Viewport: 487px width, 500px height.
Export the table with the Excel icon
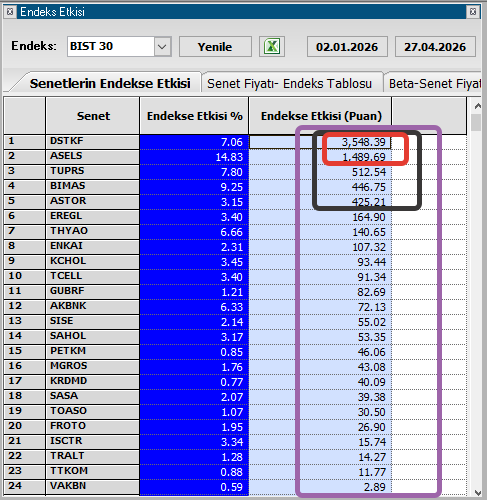(272, 46)
